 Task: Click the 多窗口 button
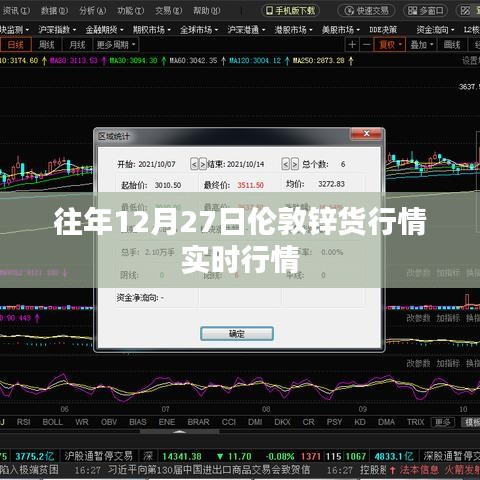pos(426,11)
